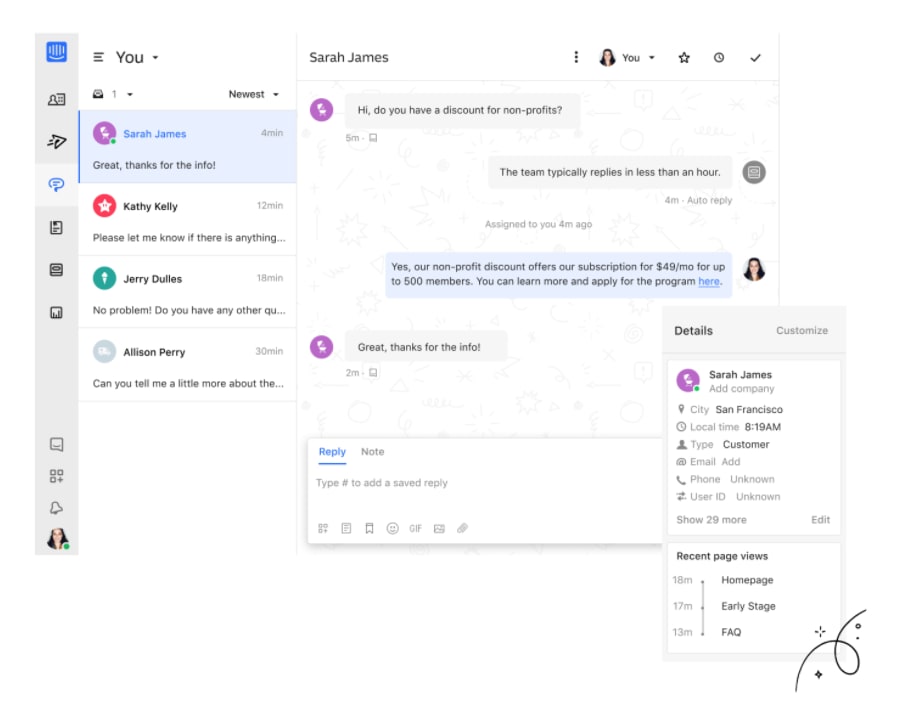The image size is (897, 716).
Task: Click your profile avatar in sidebar
Action: [57, 539]
